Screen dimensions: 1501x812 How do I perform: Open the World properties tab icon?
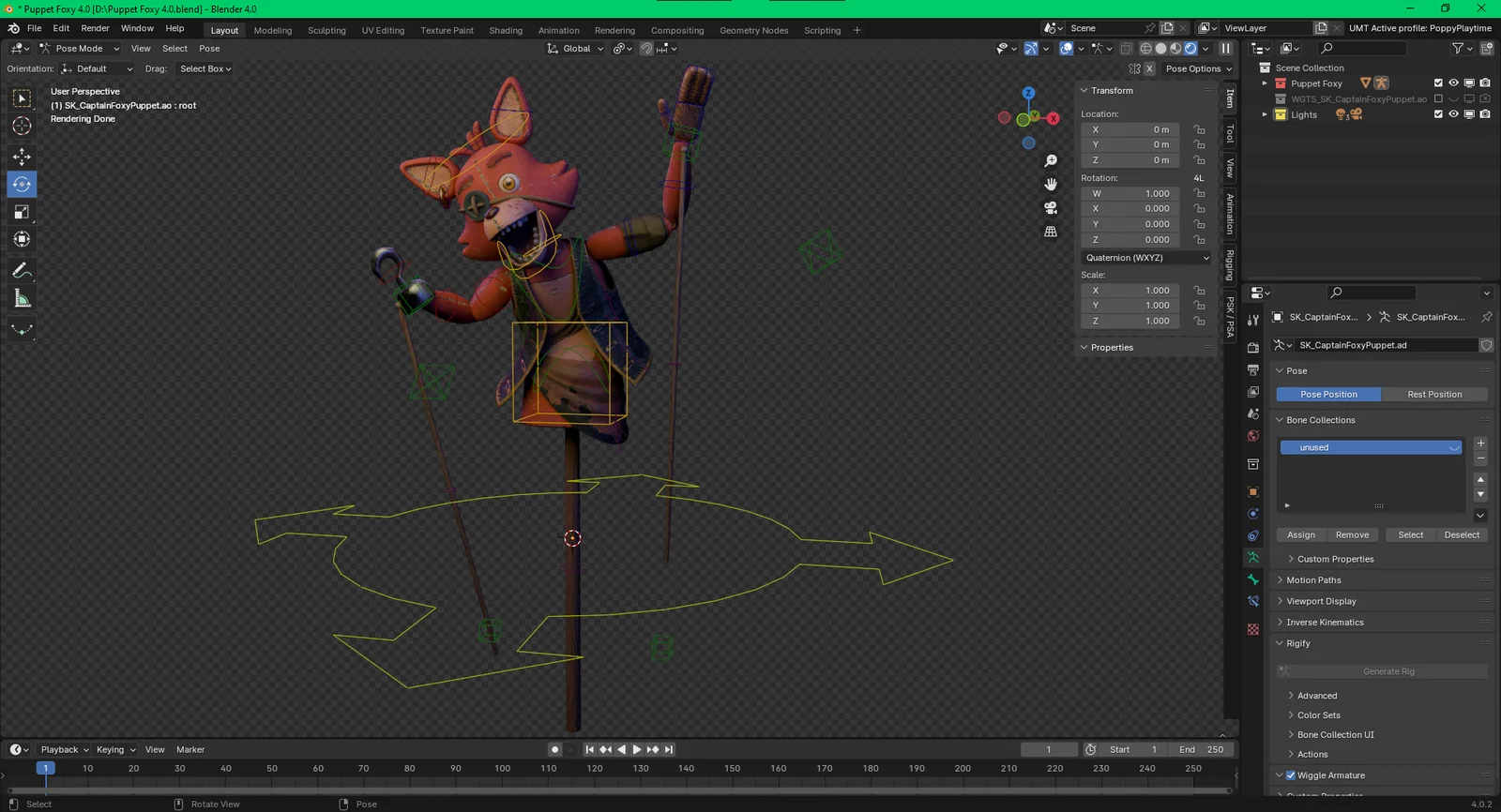(1253, 436)
